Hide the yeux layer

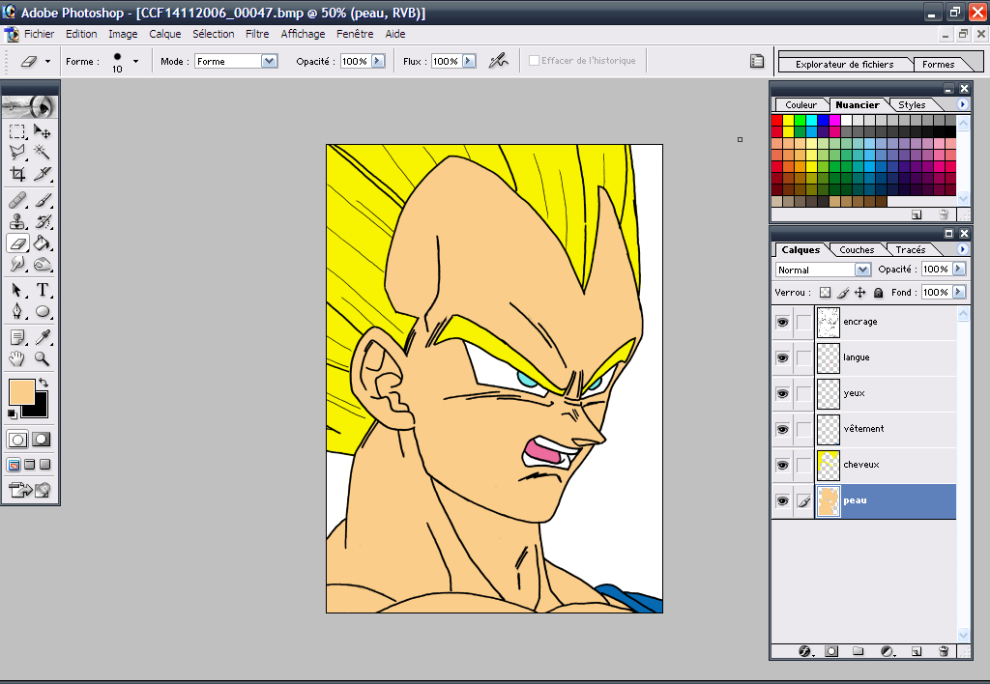[x=782, y=393]
